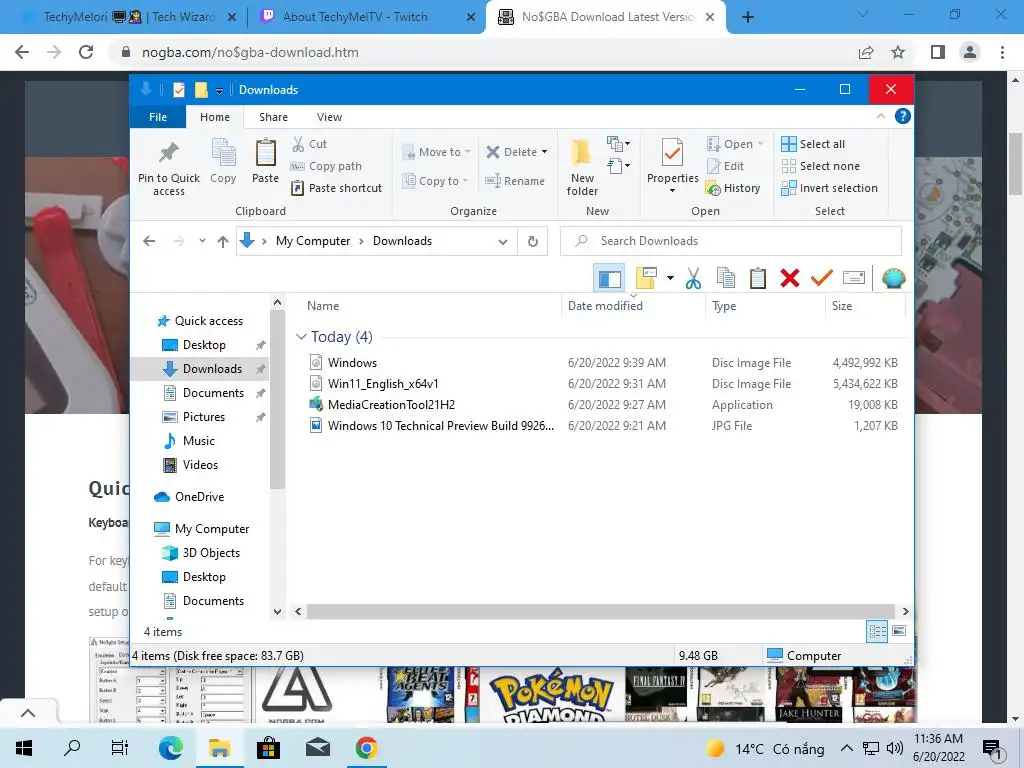Open recent locations dropdown arrow
The image size is (1024, 768).
click(x=202, y=241)
